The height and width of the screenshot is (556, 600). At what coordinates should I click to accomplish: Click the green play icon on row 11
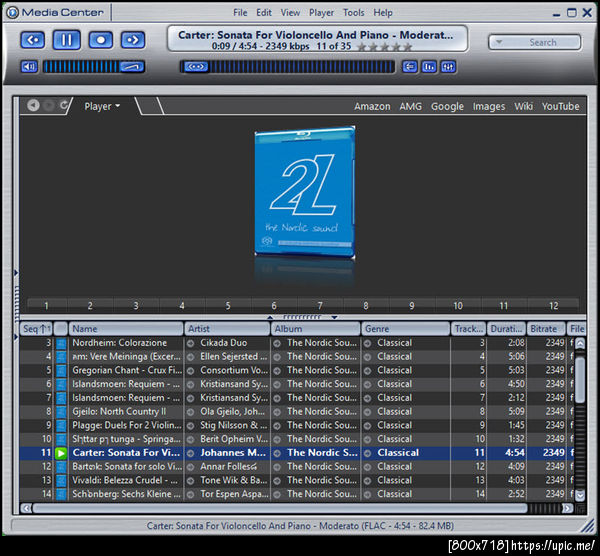pyautogui.click(x=61, y=453)
